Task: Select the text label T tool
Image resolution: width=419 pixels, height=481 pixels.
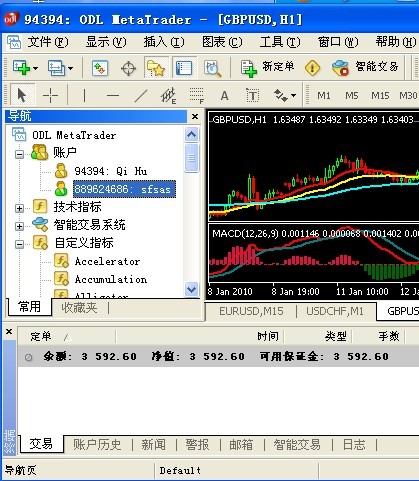Action: click(252, 96)
